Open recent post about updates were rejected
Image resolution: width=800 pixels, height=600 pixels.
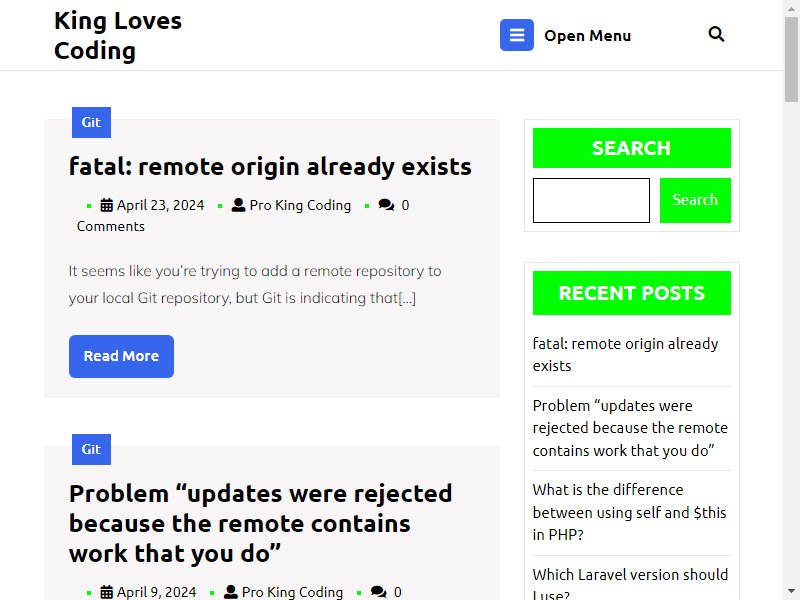630,428
